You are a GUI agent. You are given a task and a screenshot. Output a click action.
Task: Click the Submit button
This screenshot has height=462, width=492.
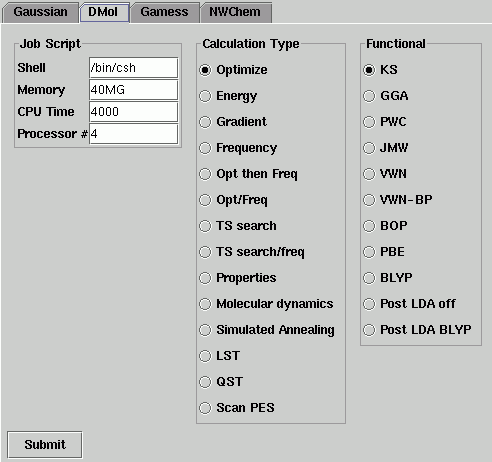point(45,445)
